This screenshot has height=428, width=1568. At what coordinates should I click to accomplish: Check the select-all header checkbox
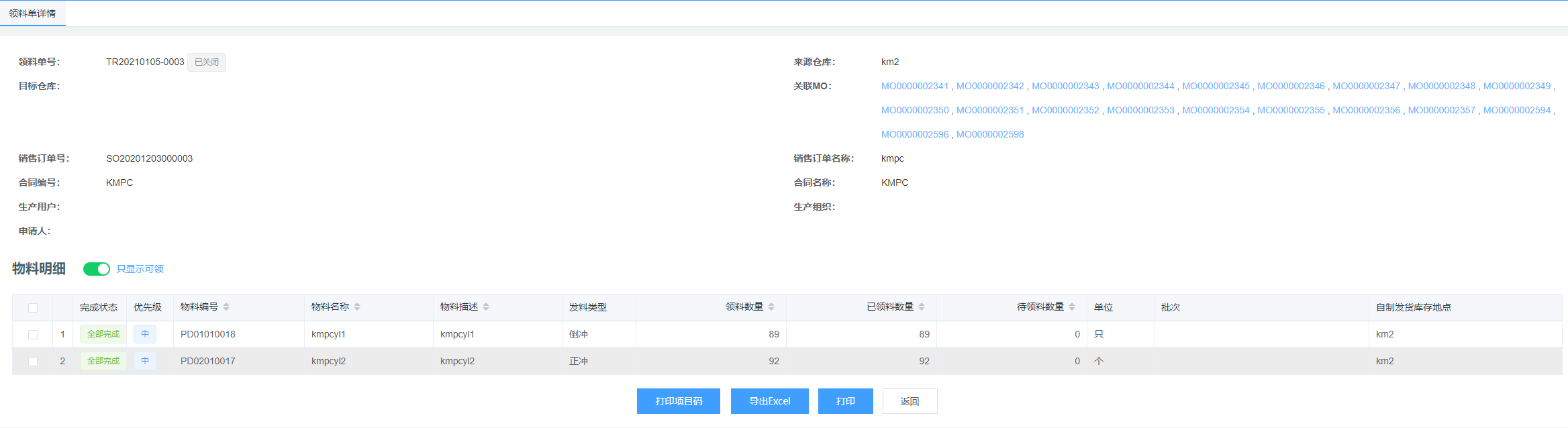tap(33, 308)
